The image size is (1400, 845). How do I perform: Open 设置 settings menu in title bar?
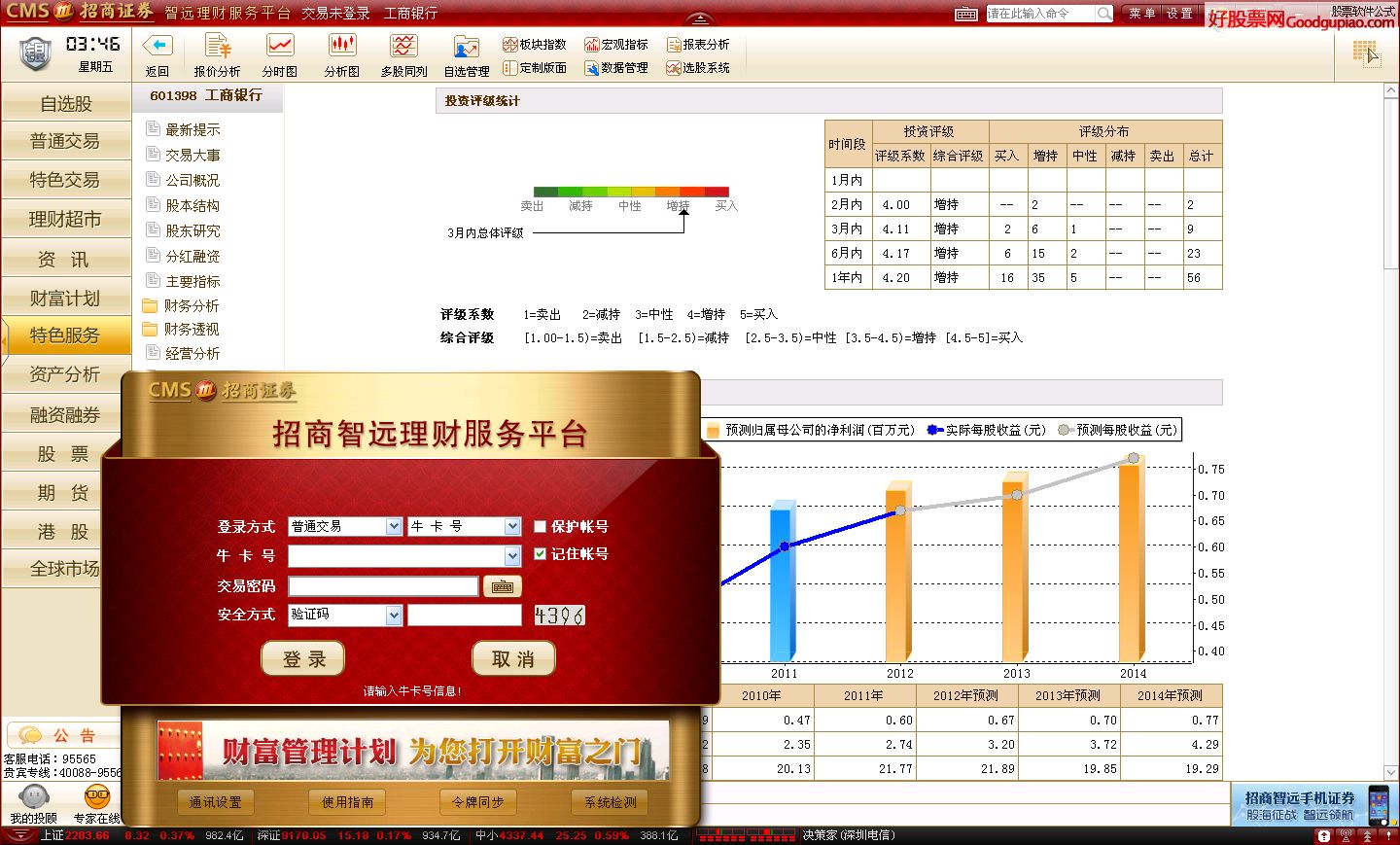pyautogui.click(x=1179, y=14)
